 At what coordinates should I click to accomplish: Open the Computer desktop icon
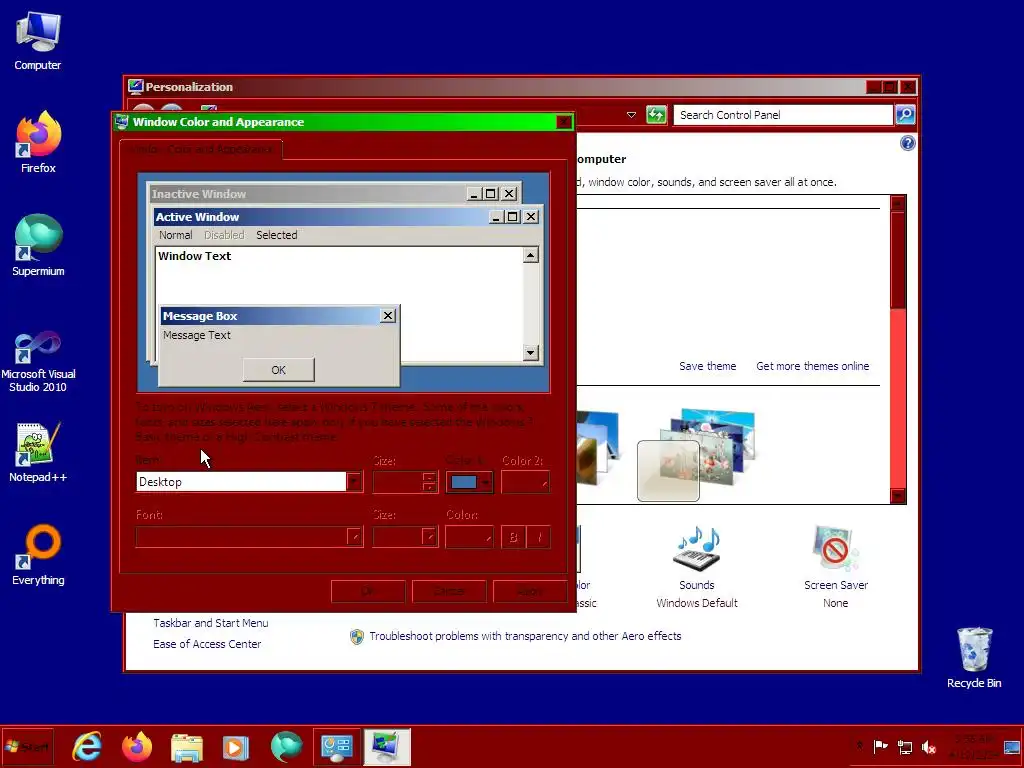(38, 40)
